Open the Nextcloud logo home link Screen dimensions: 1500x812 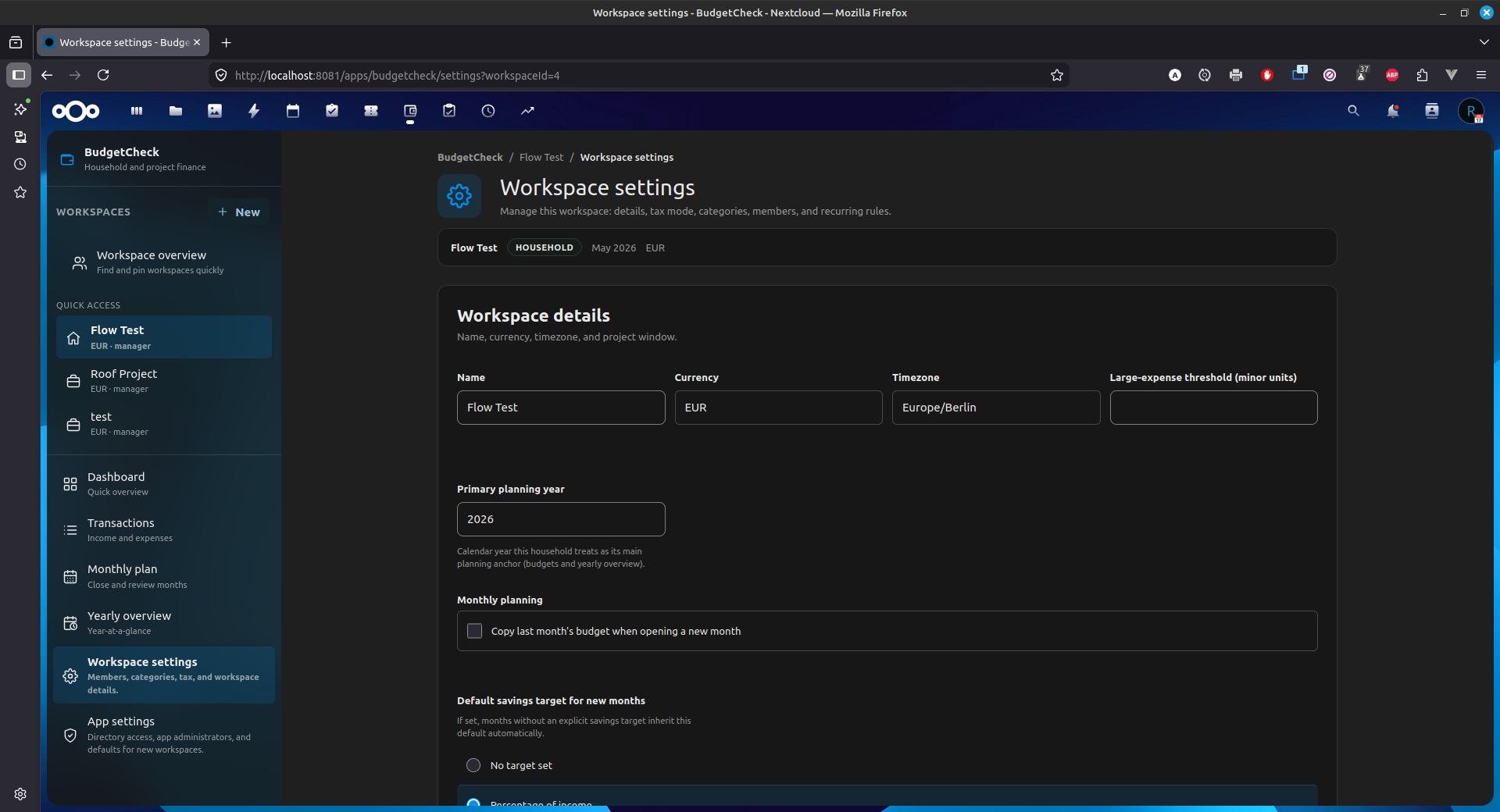76,111
